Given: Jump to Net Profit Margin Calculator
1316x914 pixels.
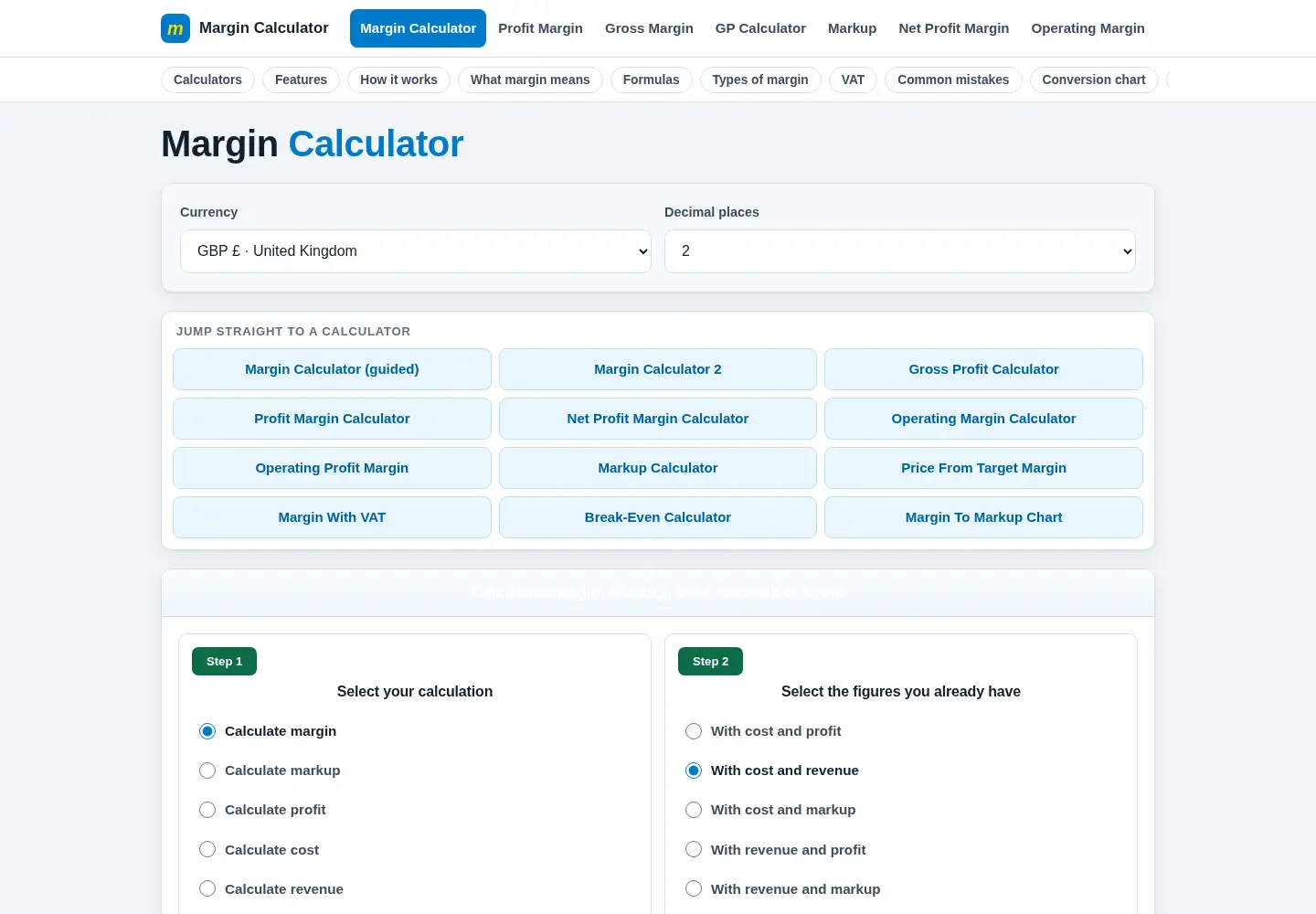Looking at the screenshot, I should [658, 419].
